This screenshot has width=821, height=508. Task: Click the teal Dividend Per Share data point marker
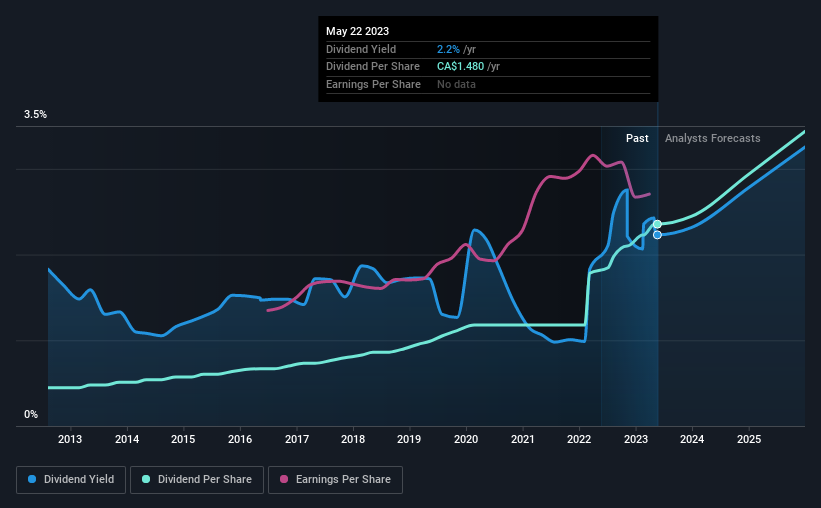pyautogui.click(x=657, y=224)
